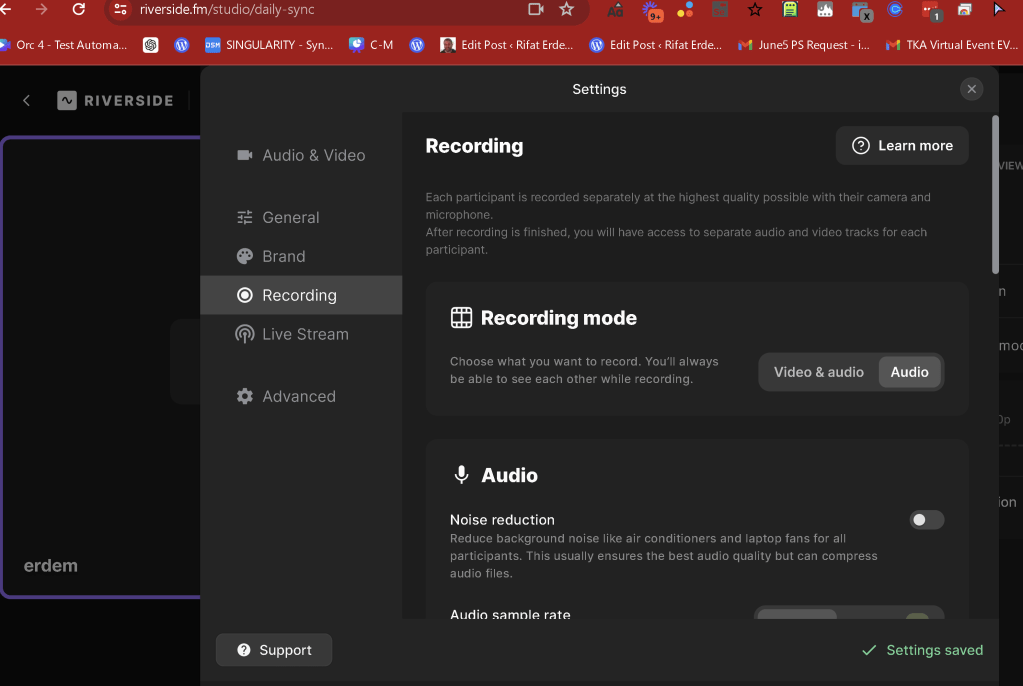Click the Audio section microphone icon
This screenshot has height=686, width=1023.
(x=461, y=475)
